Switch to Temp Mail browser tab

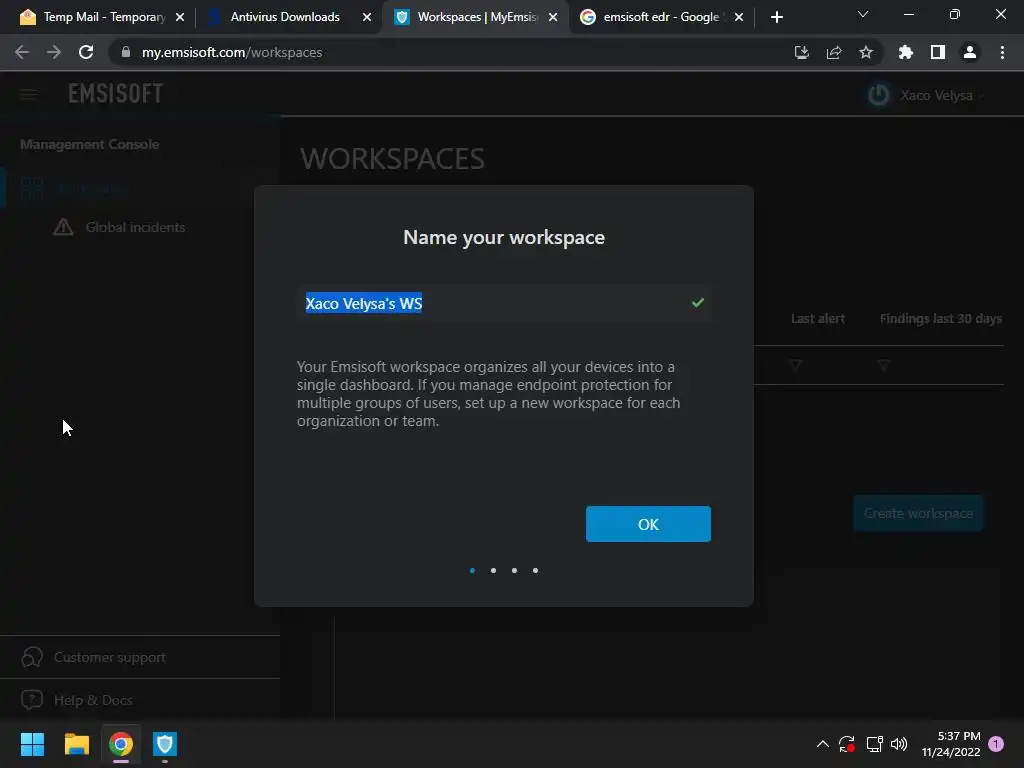[101, 17]
